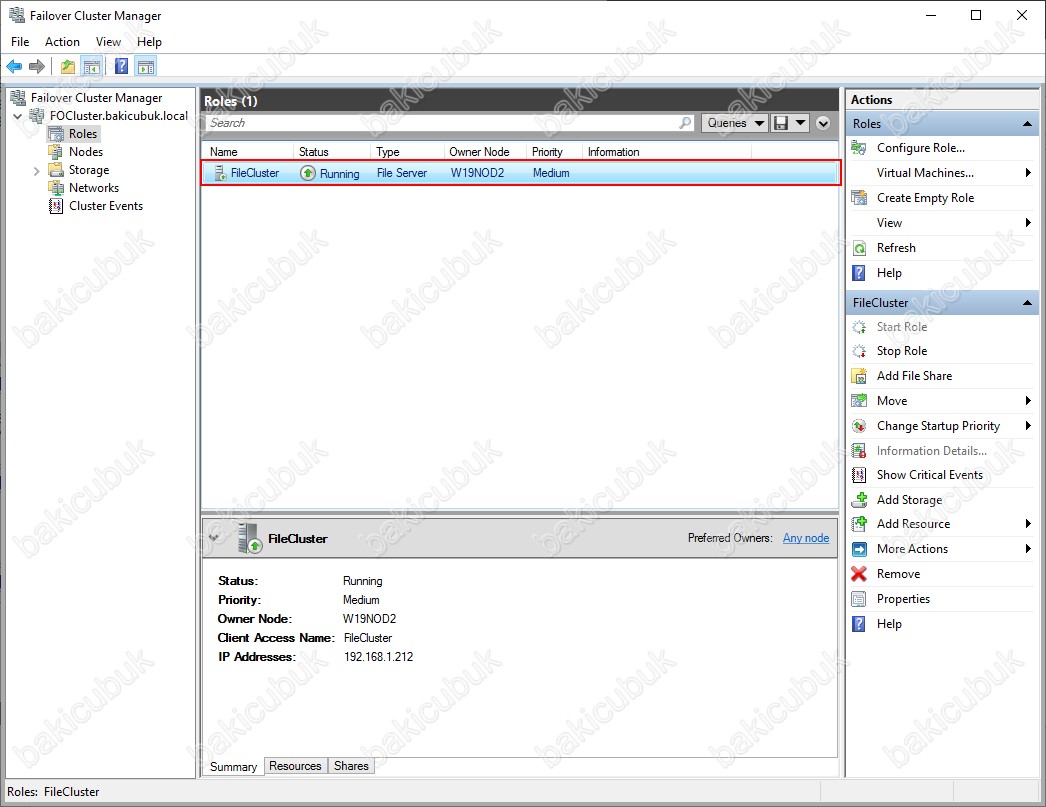Image resolution: width=1046 pixels, height=807 pixels.
Task: Click the Back arrow toolbar icon
Action: coord(14,66)
